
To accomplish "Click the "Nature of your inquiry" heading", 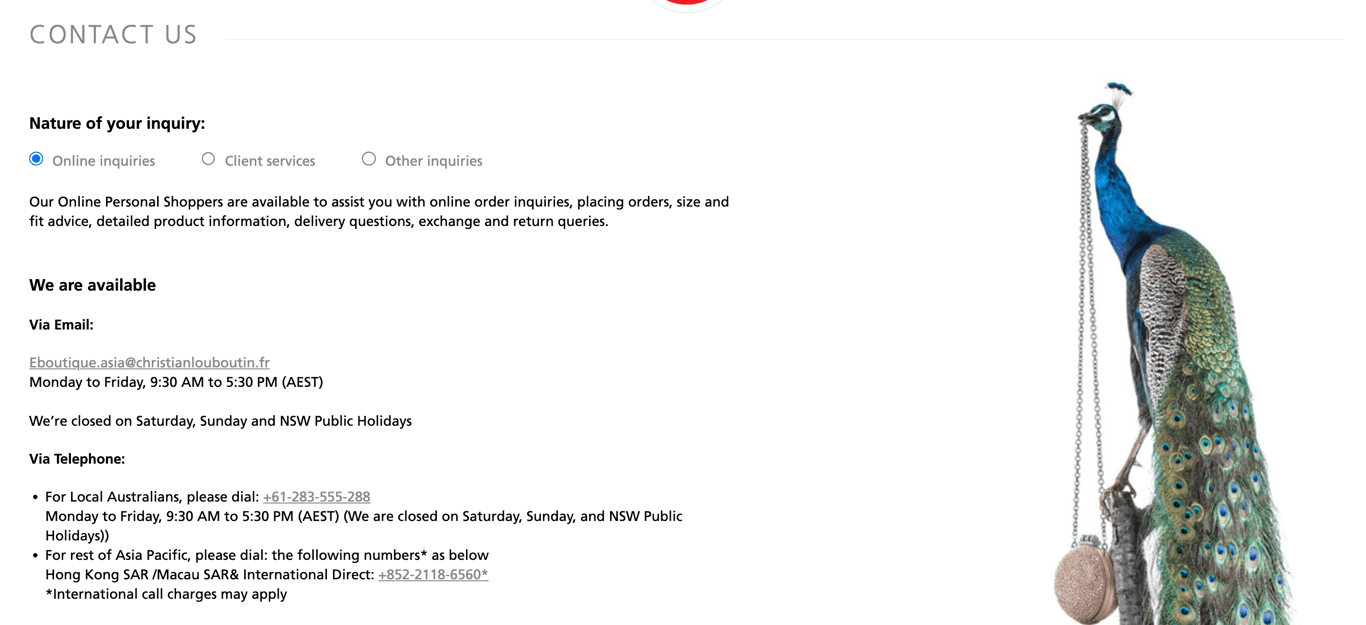I will point(117,124).
